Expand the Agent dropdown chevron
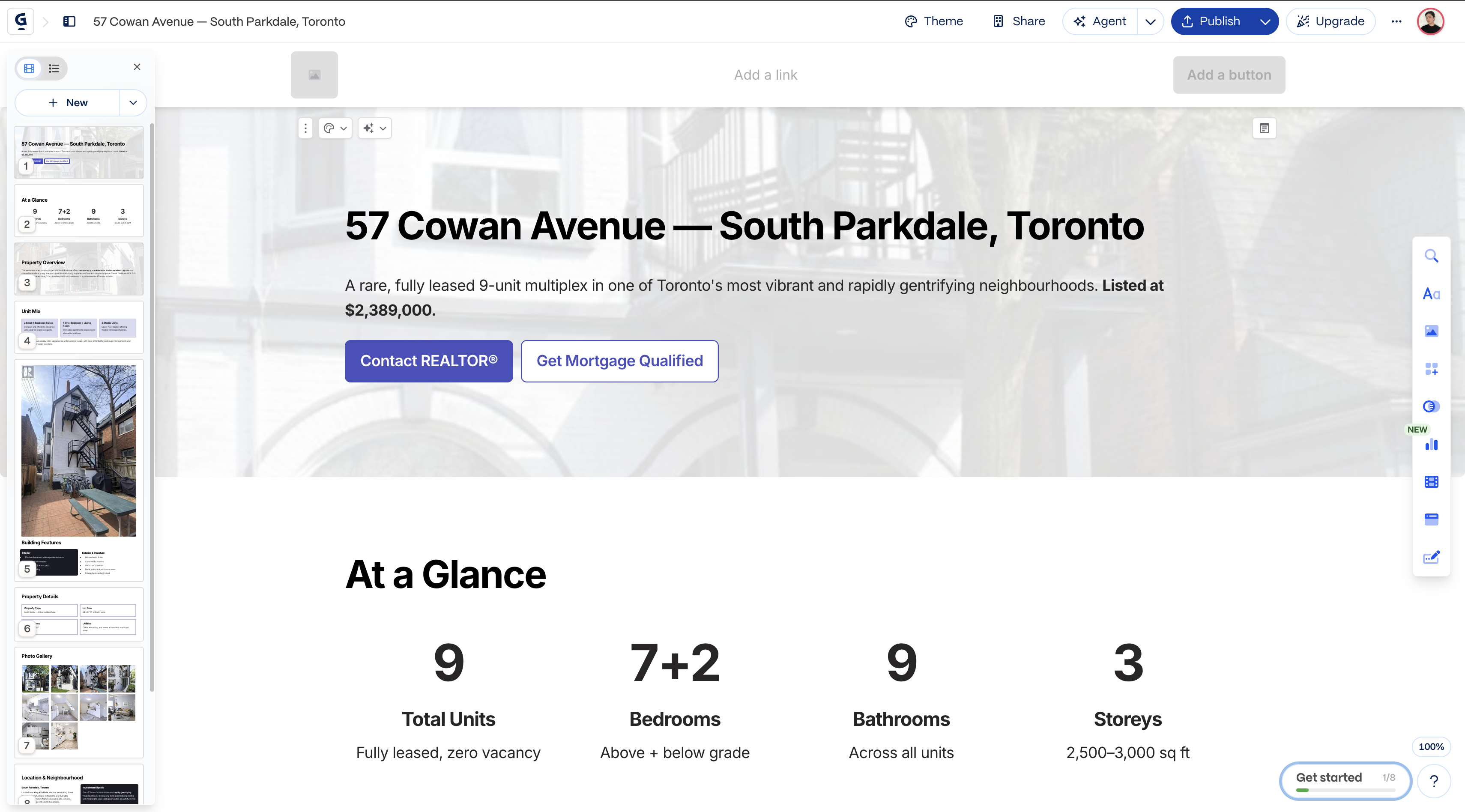This screenshot has width=1465, height=812. 1150,21
